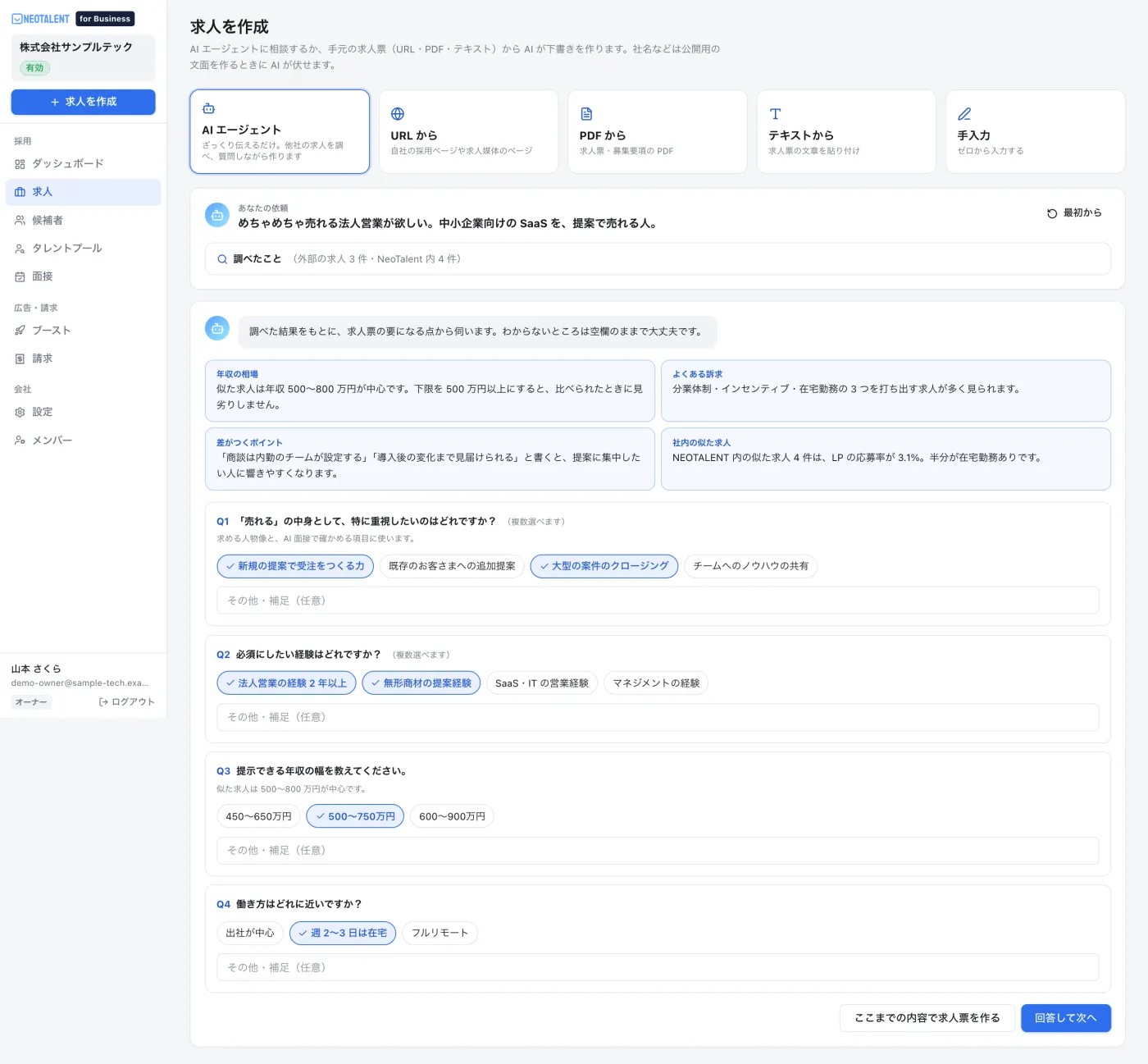
Task: Click the rocket icon next to ブースト
Action: [x=20, y=331]
